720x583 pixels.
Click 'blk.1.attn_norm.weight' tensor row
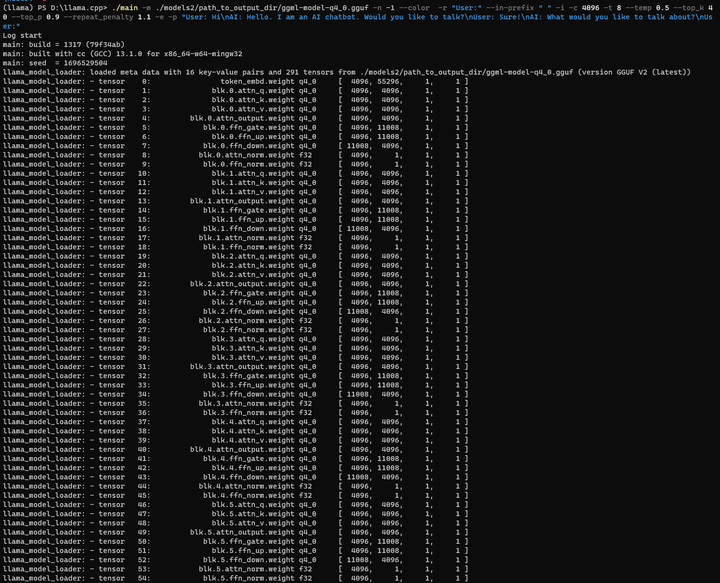tap(235, 238)
